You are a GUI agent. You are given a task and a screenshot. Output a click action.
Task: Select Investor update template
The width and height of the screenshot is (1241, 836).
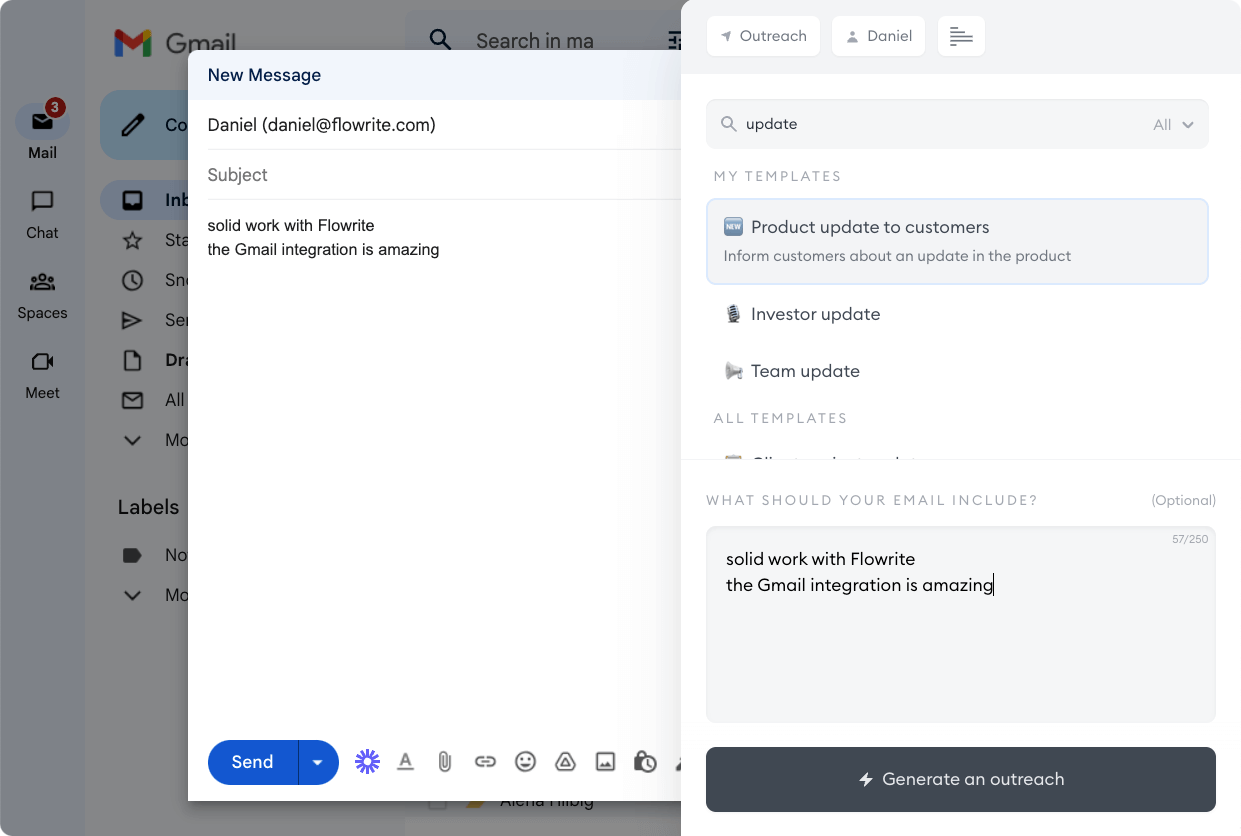tap(957, 314)
